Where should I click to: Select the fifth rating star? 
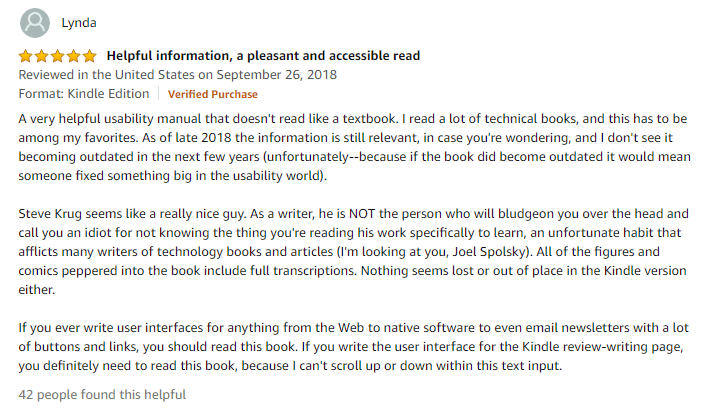tap(90, 56)
